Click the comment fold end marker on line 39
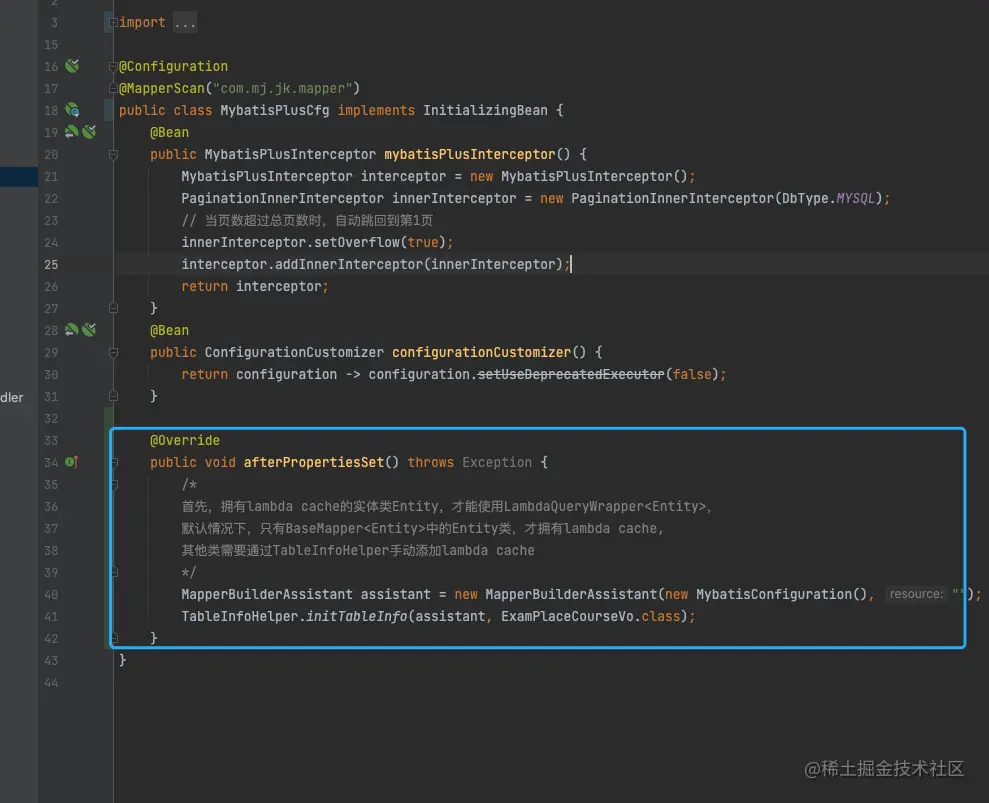 coord(114,572)
